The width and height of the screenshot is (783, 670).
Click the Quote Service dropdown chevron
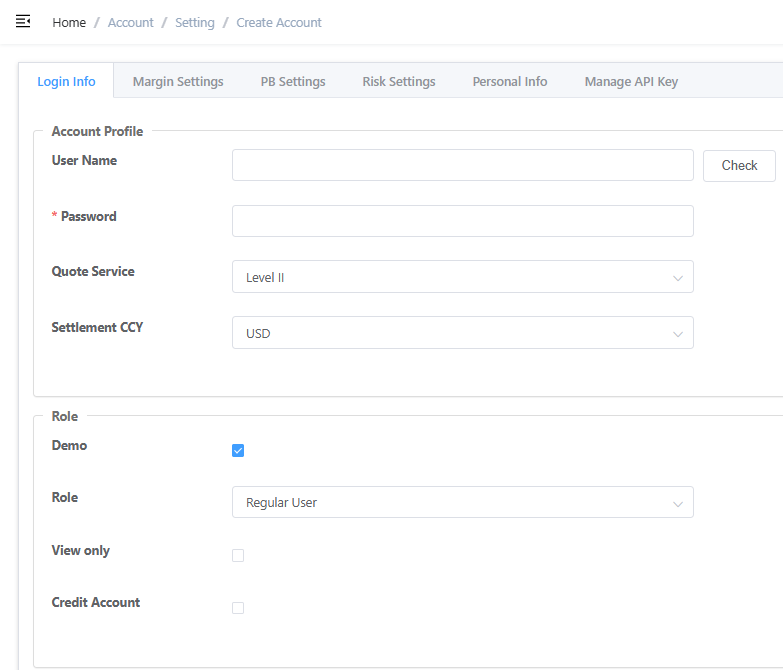coord(677,278)
